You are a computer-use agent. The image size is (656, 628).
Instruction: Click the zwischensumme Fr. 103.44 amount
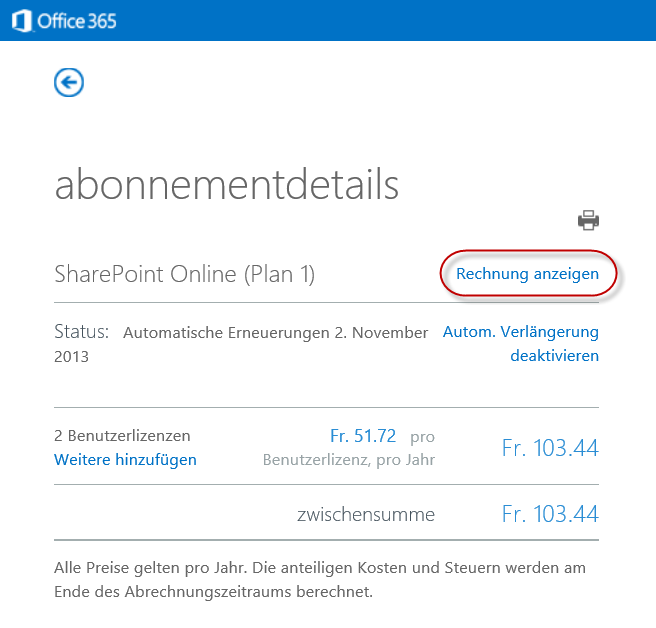click(550, 514)
